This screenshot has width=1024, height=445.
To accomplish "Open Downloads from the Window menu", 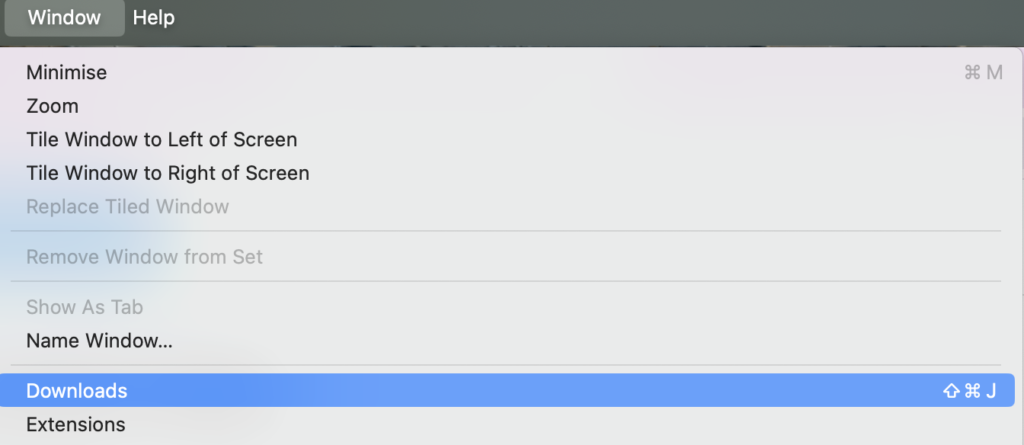I will point(76,391).
